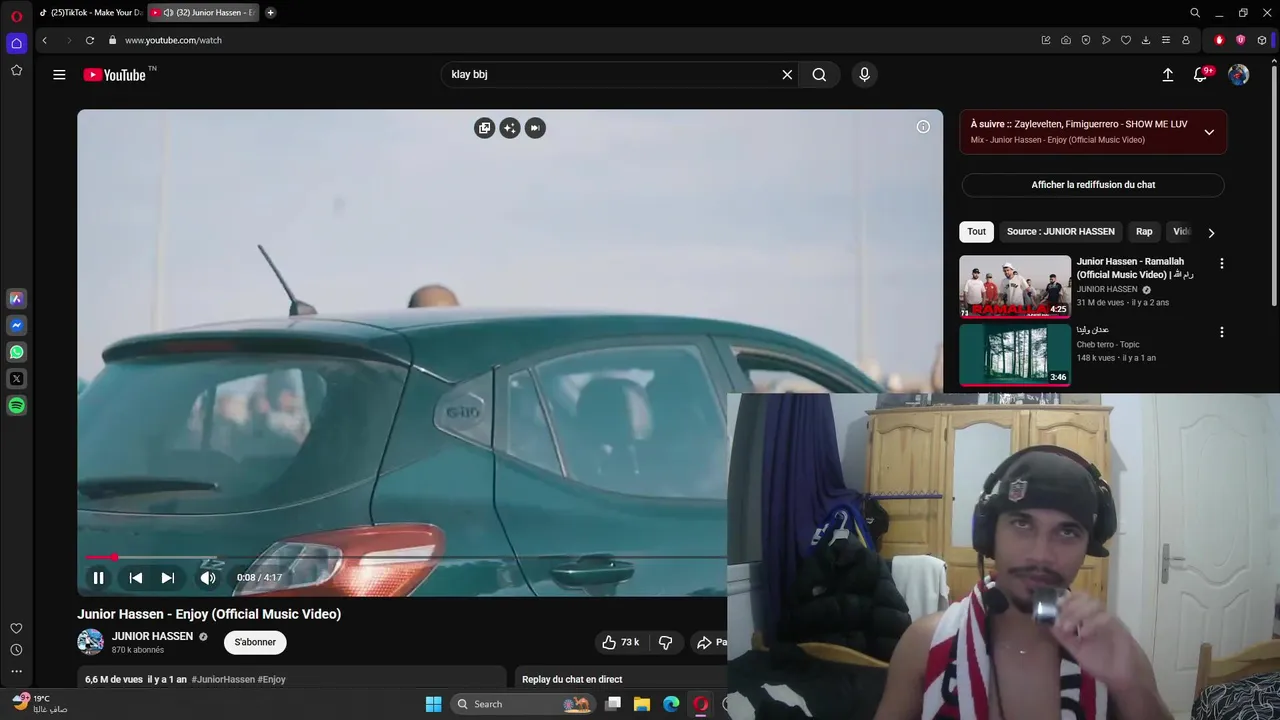The image size is (1280, 720).
Task: Open the Windows Start menu
Action: 433,704
